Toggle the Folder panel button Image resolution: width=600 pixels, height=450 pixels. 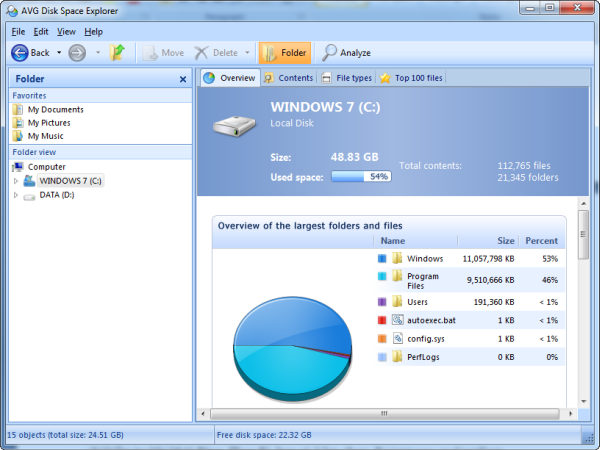click(x=285, y=53)
